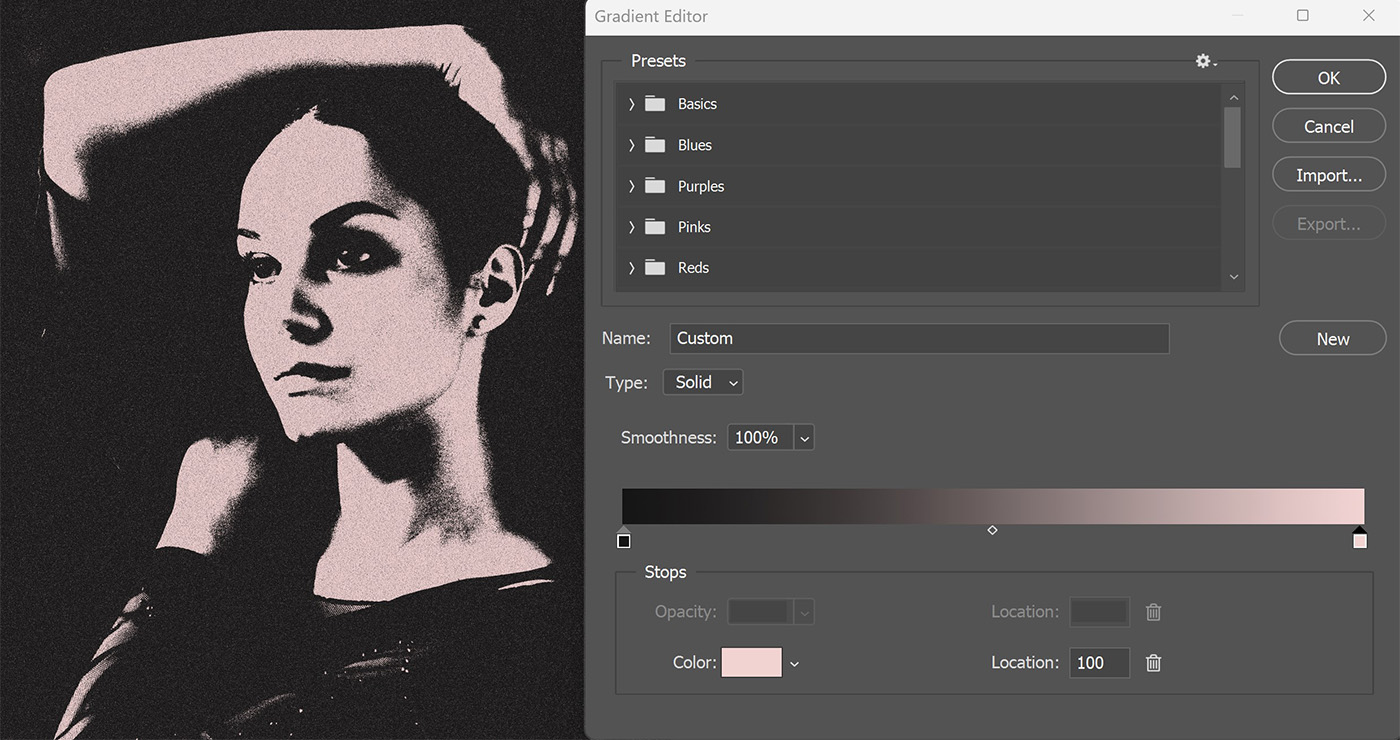1400x740 pixels.
Task: Select the black color stop under the gradient
Action: 624,540
